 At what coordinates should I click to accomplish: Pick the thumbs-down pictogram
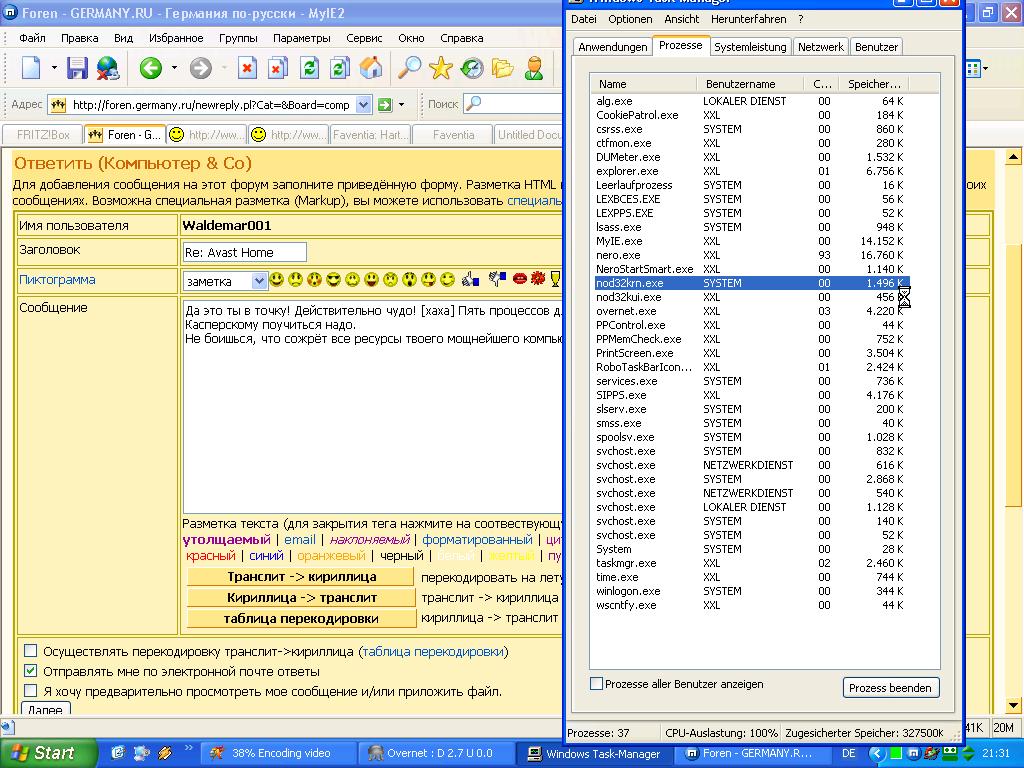[x=497, y=280]
